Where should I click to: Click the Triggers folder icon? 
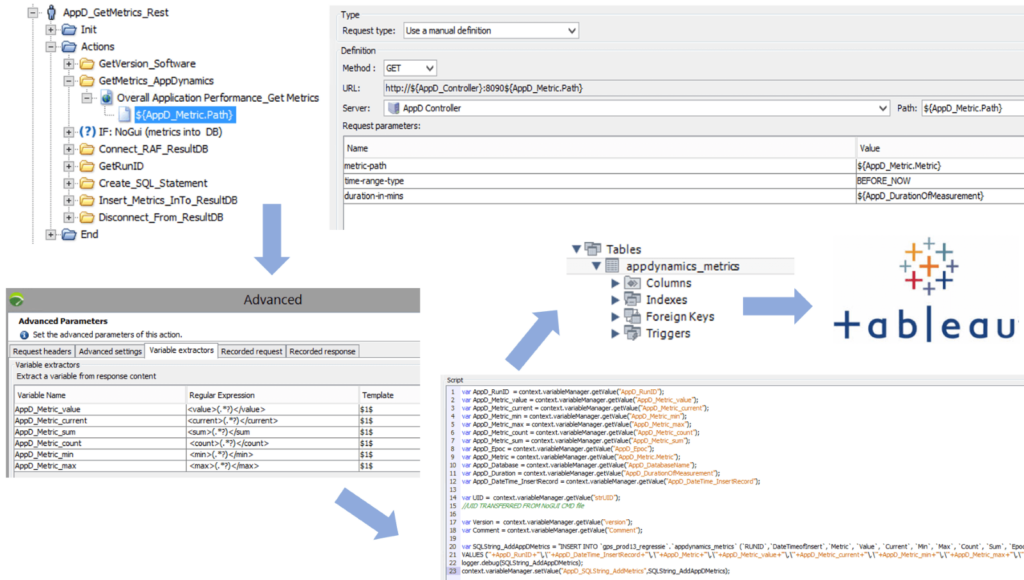coord(632,332)
